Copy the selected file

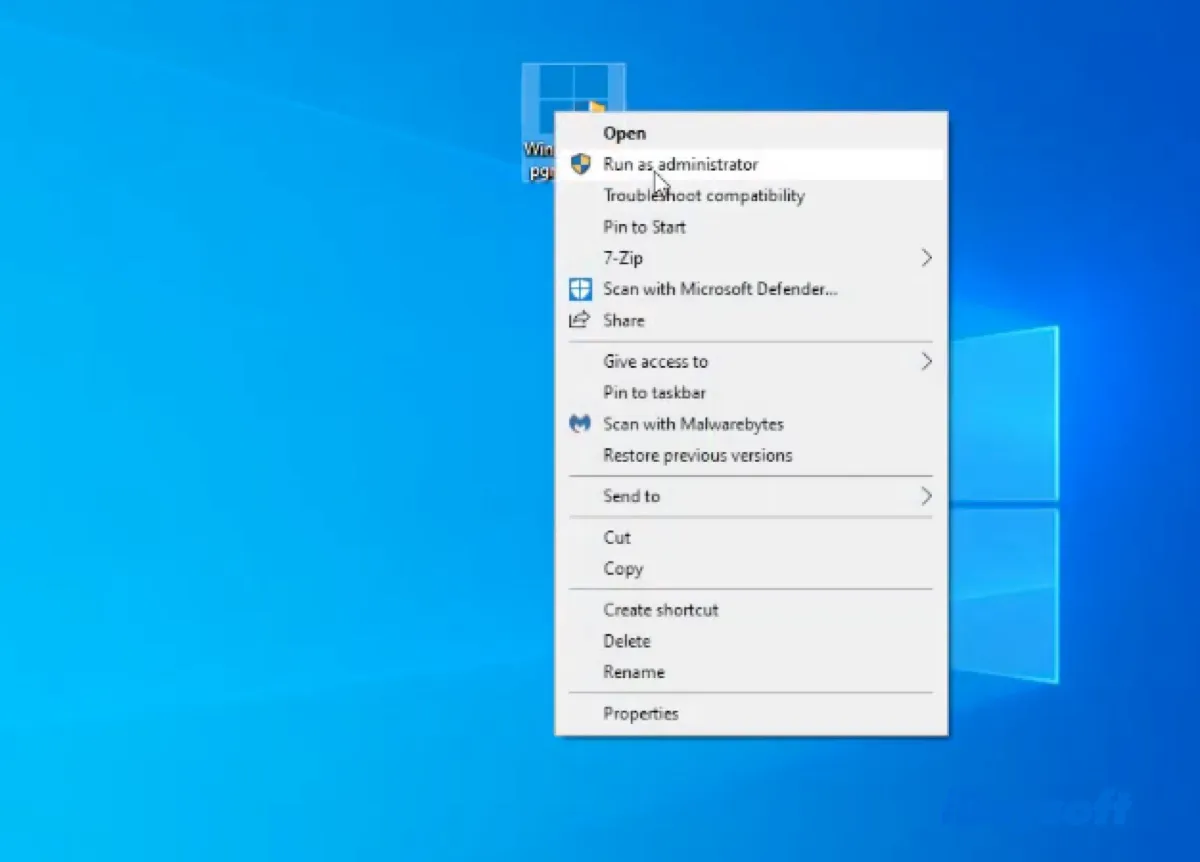[623, 568]
